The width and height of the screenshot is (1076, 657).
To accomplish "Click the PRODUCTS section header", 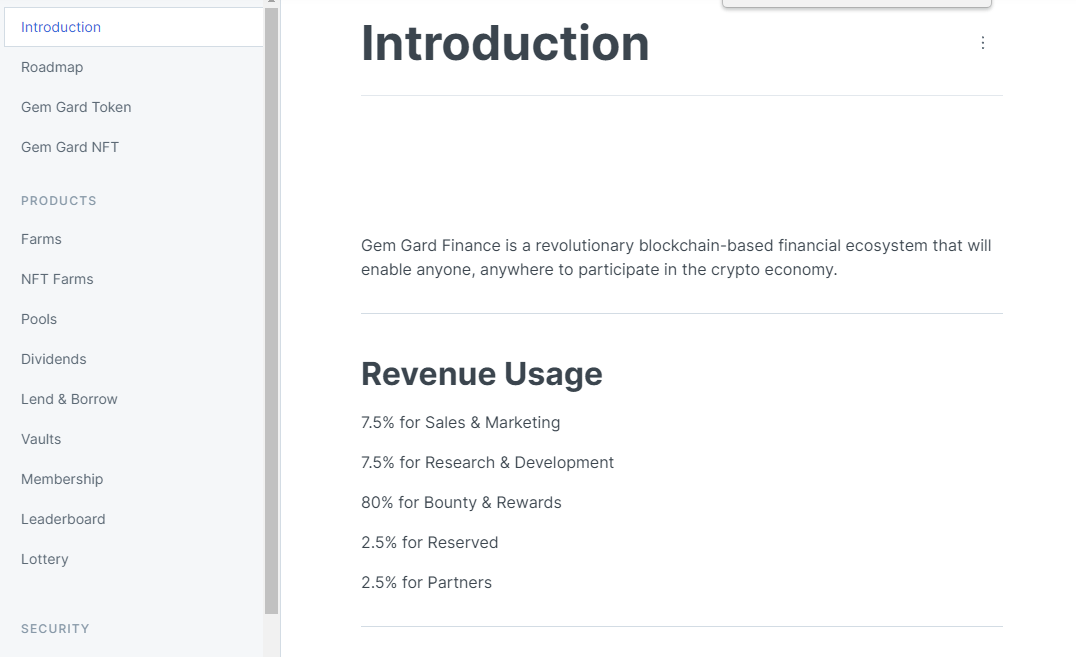I will [59, 200].
